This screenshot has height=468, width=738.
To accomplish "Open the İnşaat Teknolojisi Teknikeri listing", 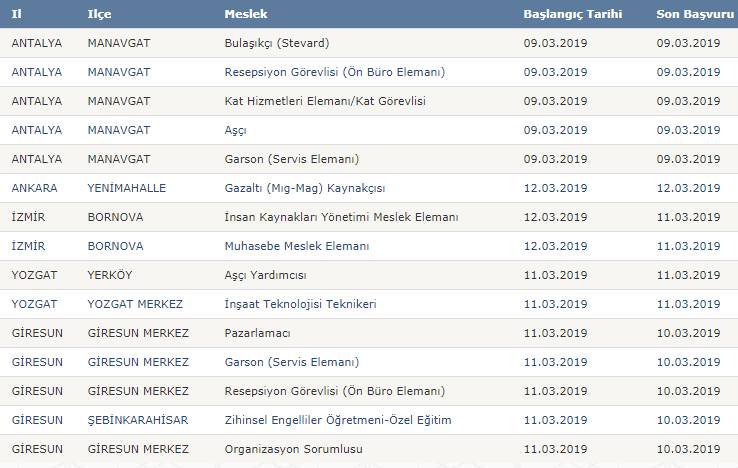I will (x=300, y=304).
